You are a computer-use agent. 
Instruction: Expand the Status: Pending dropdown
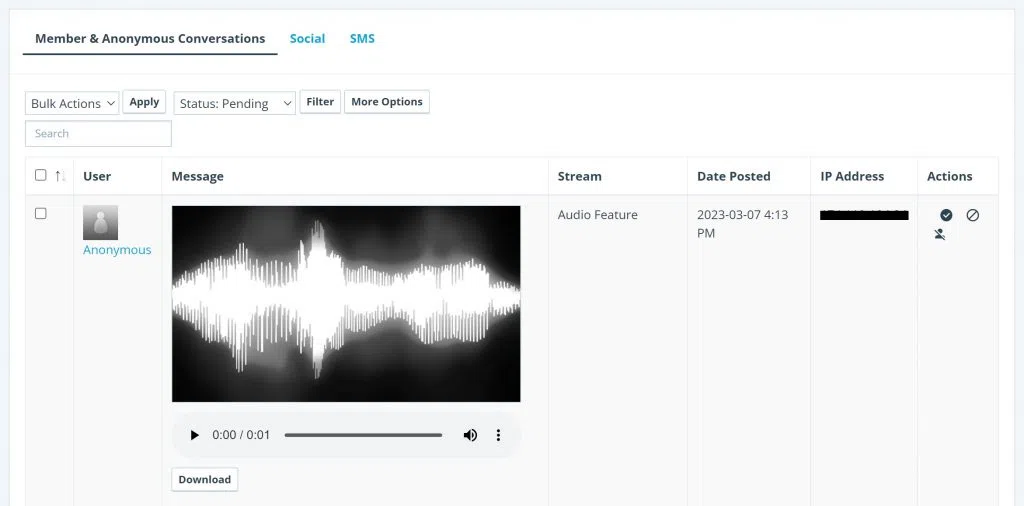click(235, 103)
